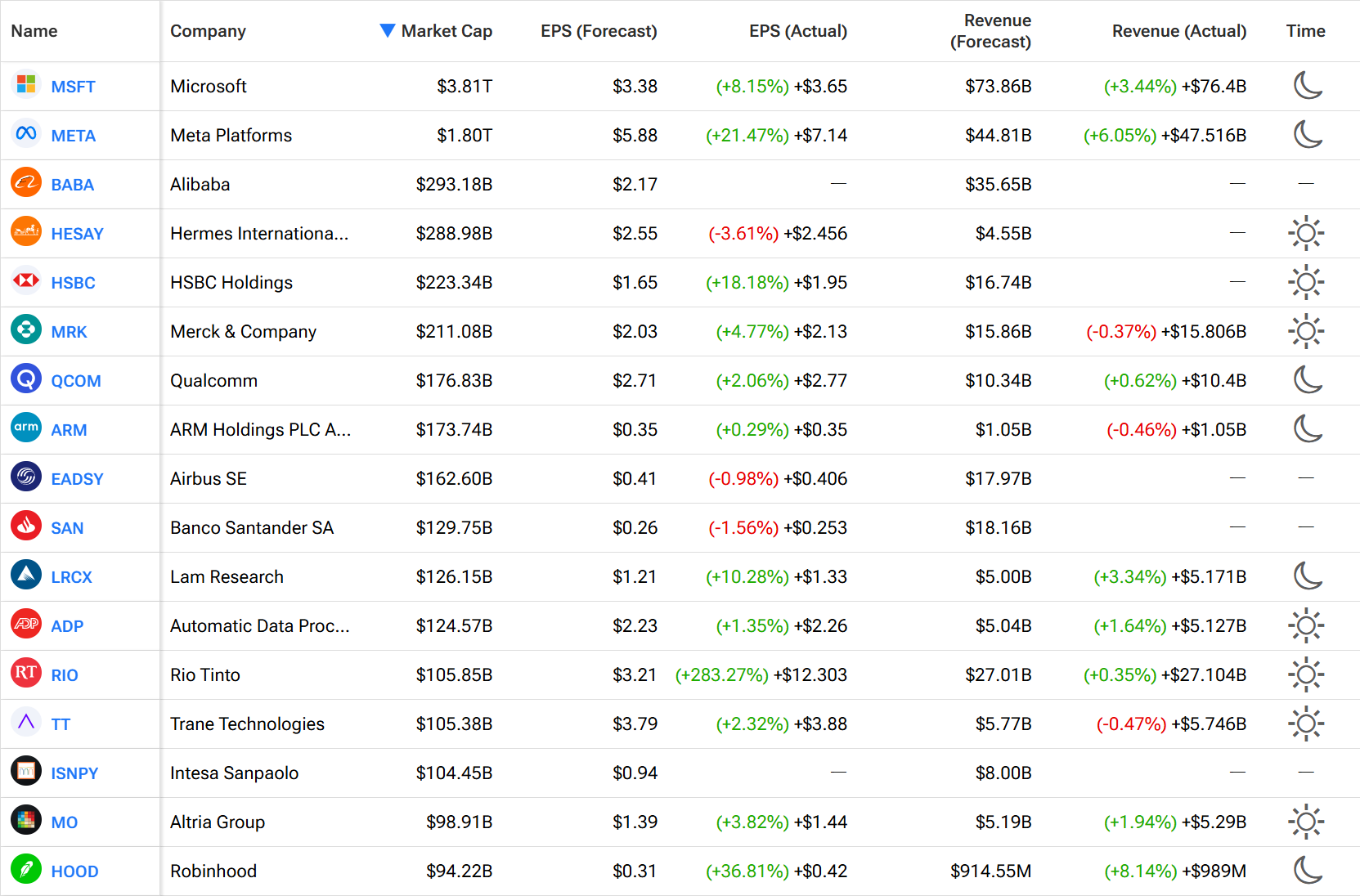Click the Merck MRK logo icon
The height and width of the screenshot is (896, 1360).
tap(26, 329)
